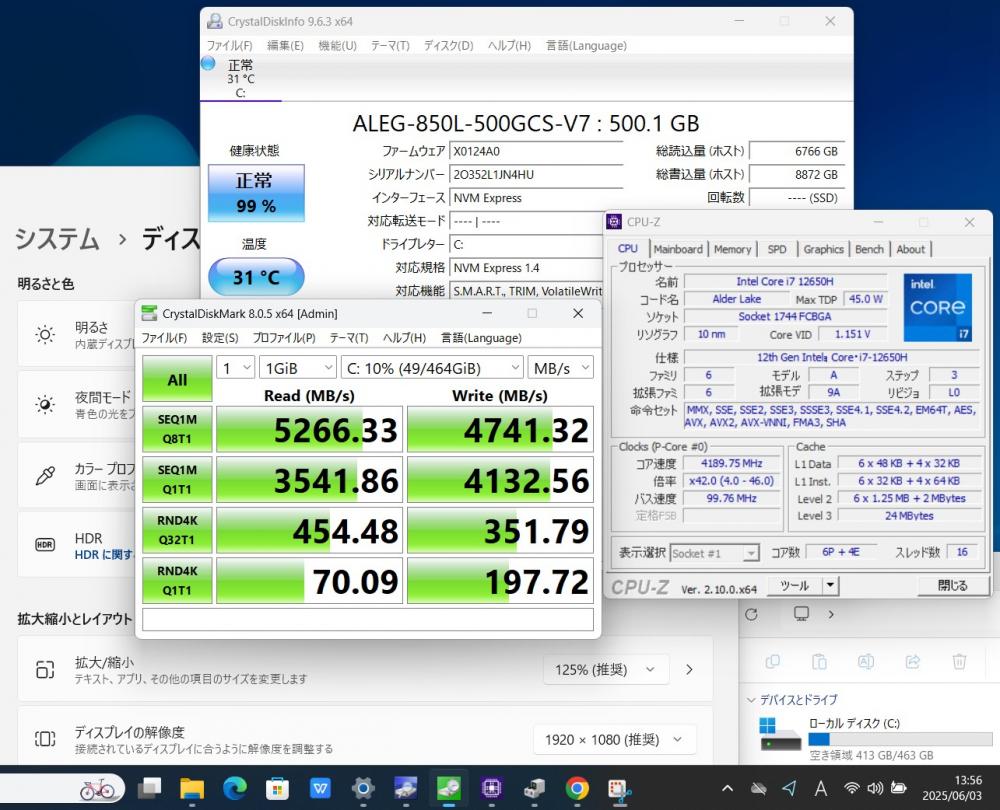The image size is (1000, 810).
Task: Open the 125% scale dropdown
Action: 605,670
